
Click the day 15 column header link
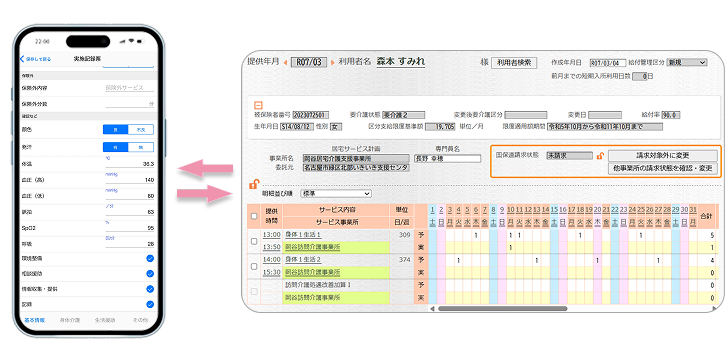[x=554, y=210]
